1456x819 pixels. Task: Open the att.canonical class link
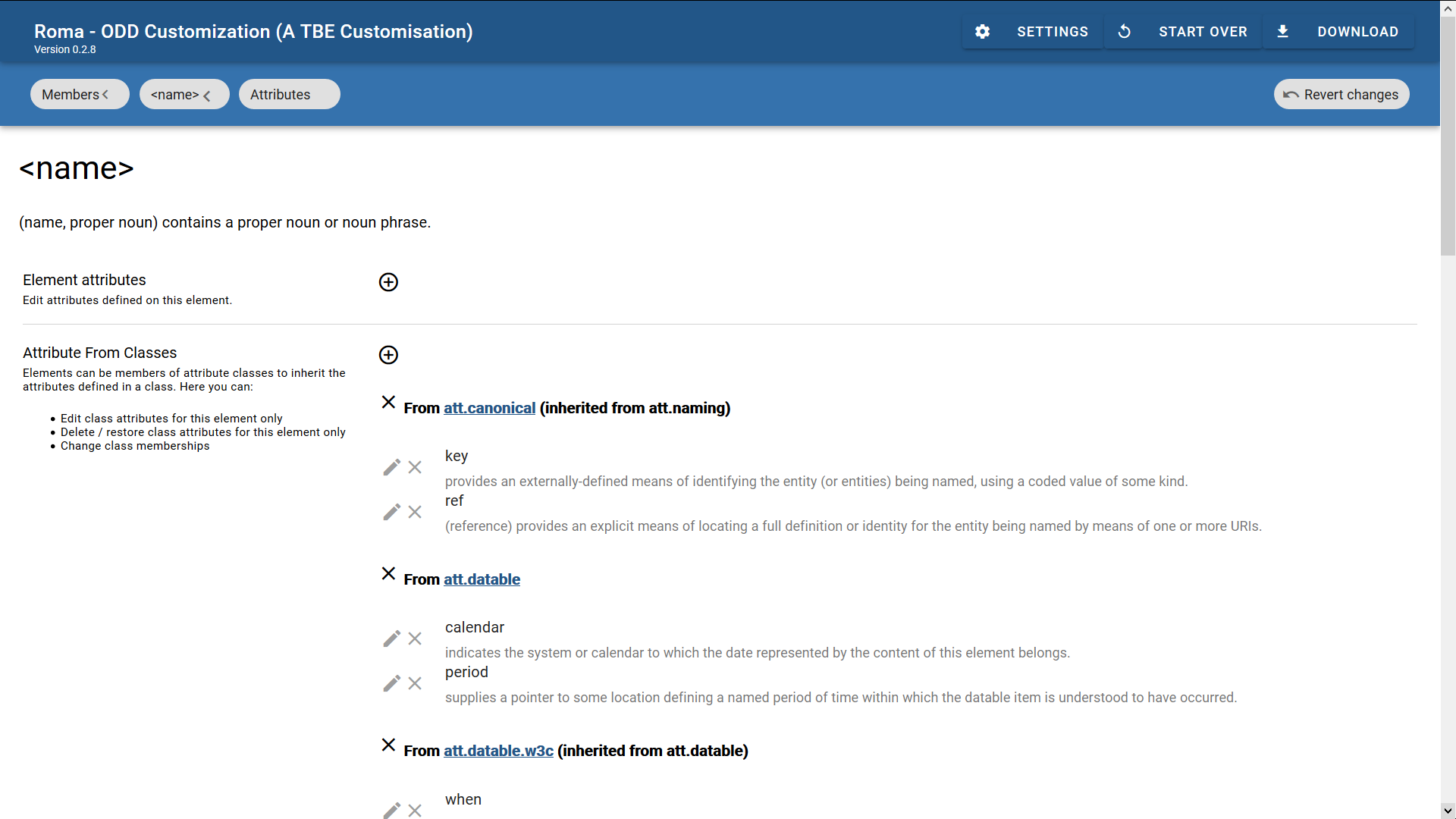489,408
